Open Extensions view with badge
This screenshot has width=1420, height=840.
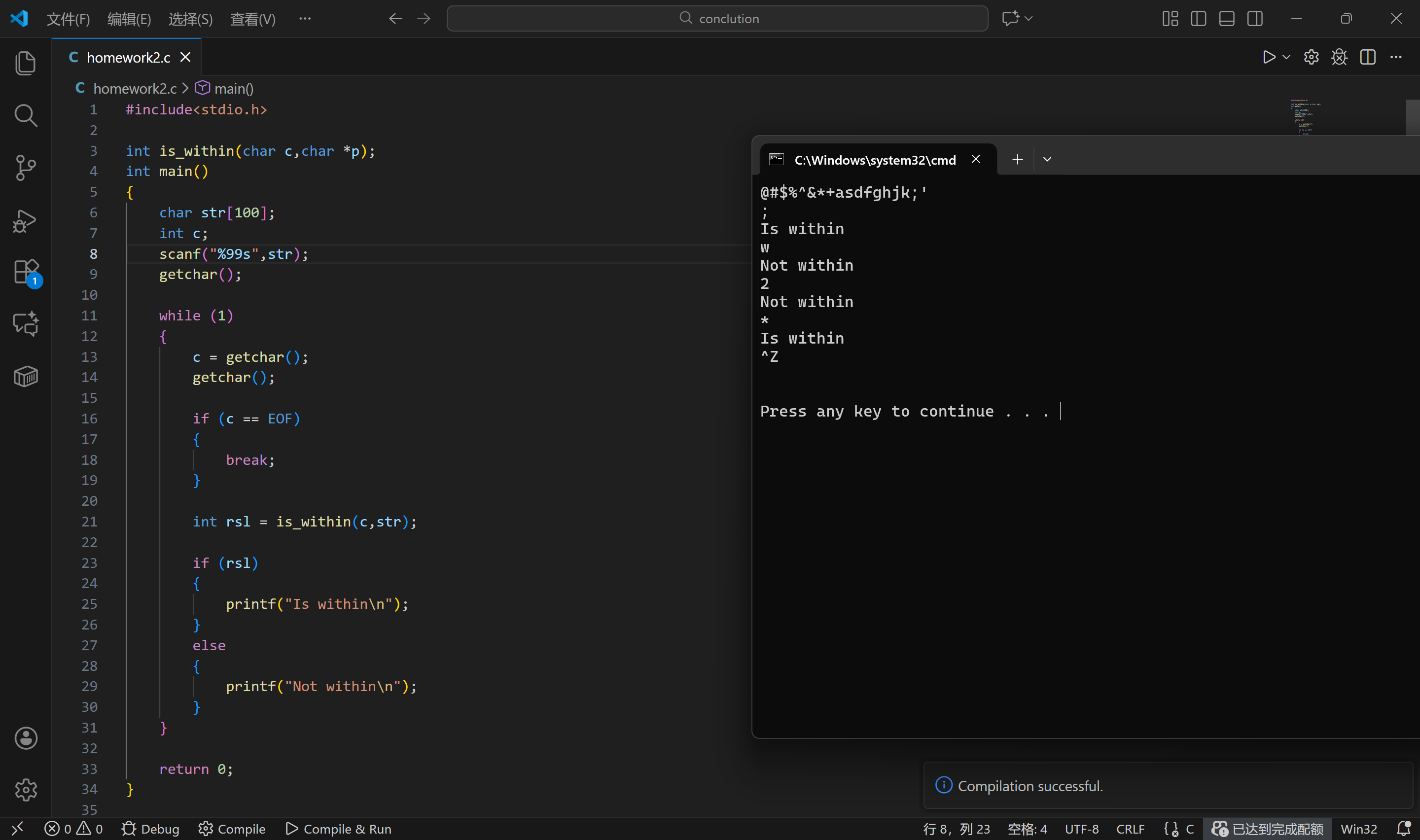click(x=26, y=272)
